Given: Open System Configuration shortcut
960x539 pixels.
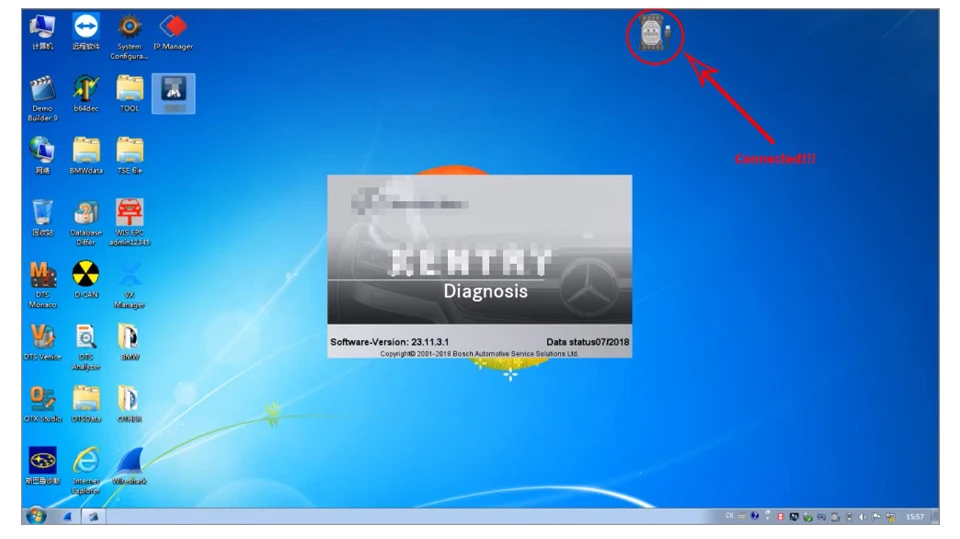Looking at the screenshot, I should [129, 37].
